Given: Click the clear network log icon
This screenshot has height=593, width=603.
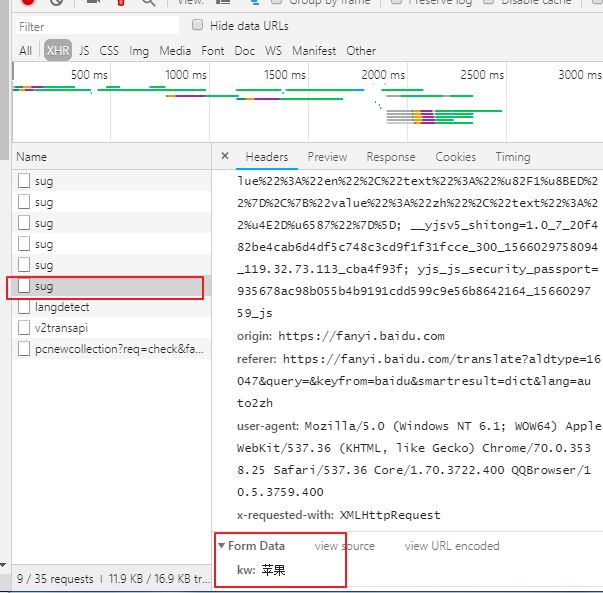Looking at the screenshot, I should point(57,2).
